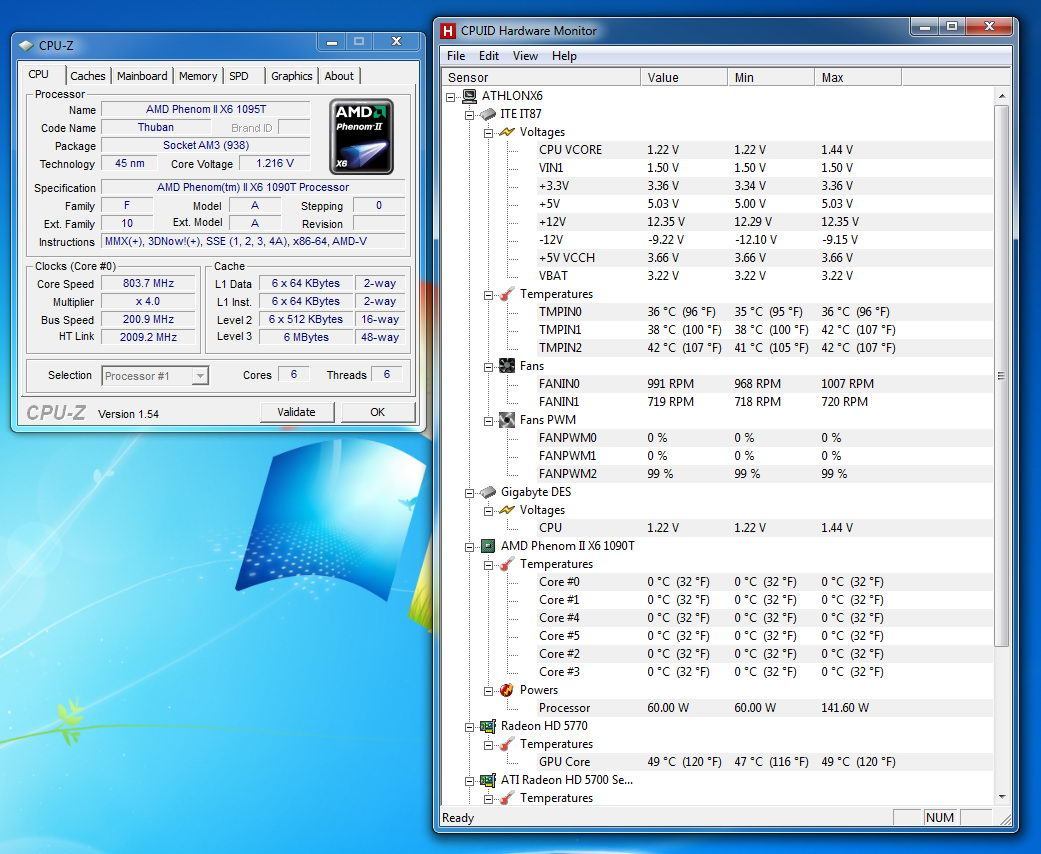This screenshot has height=854, width=1041.
Task: Click the thermometer icon under ITE IT87
Action: coord(507,294)
